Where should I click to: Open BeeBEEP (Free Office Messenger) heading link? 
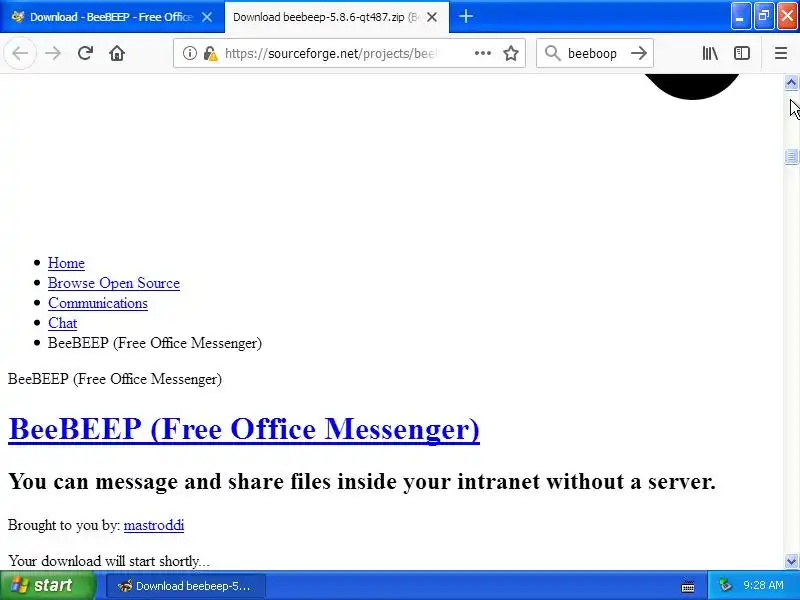(x=244, y=429)
